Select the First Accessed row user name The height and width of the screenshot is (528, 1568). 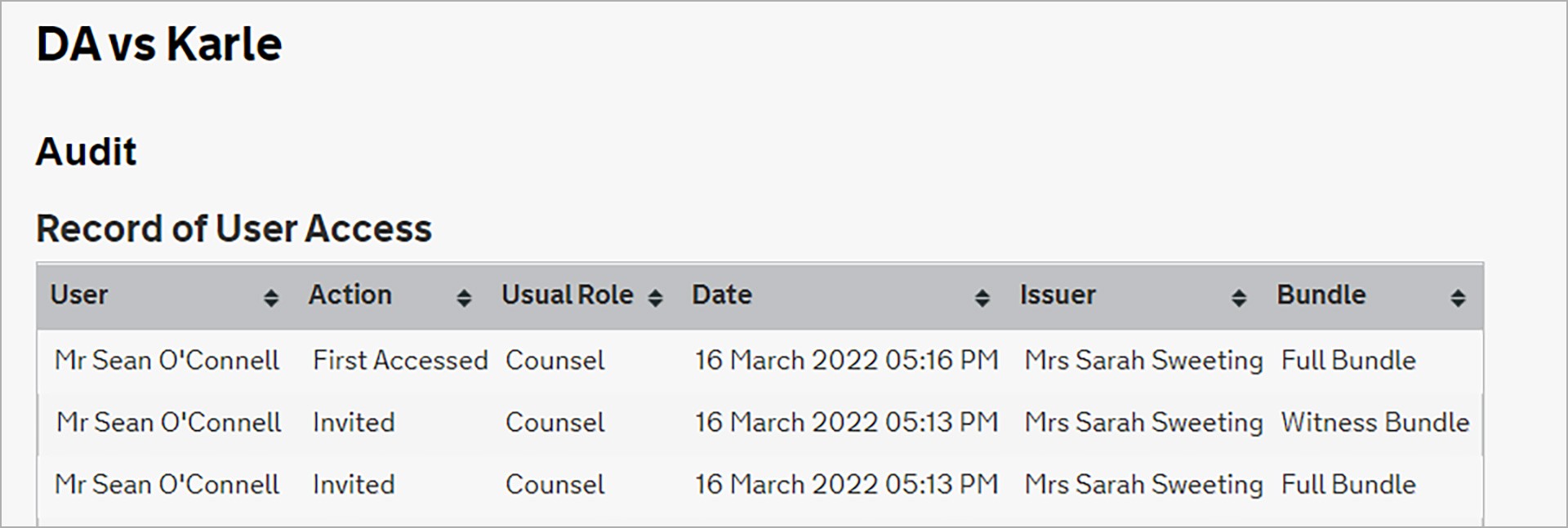click(167, 360)
